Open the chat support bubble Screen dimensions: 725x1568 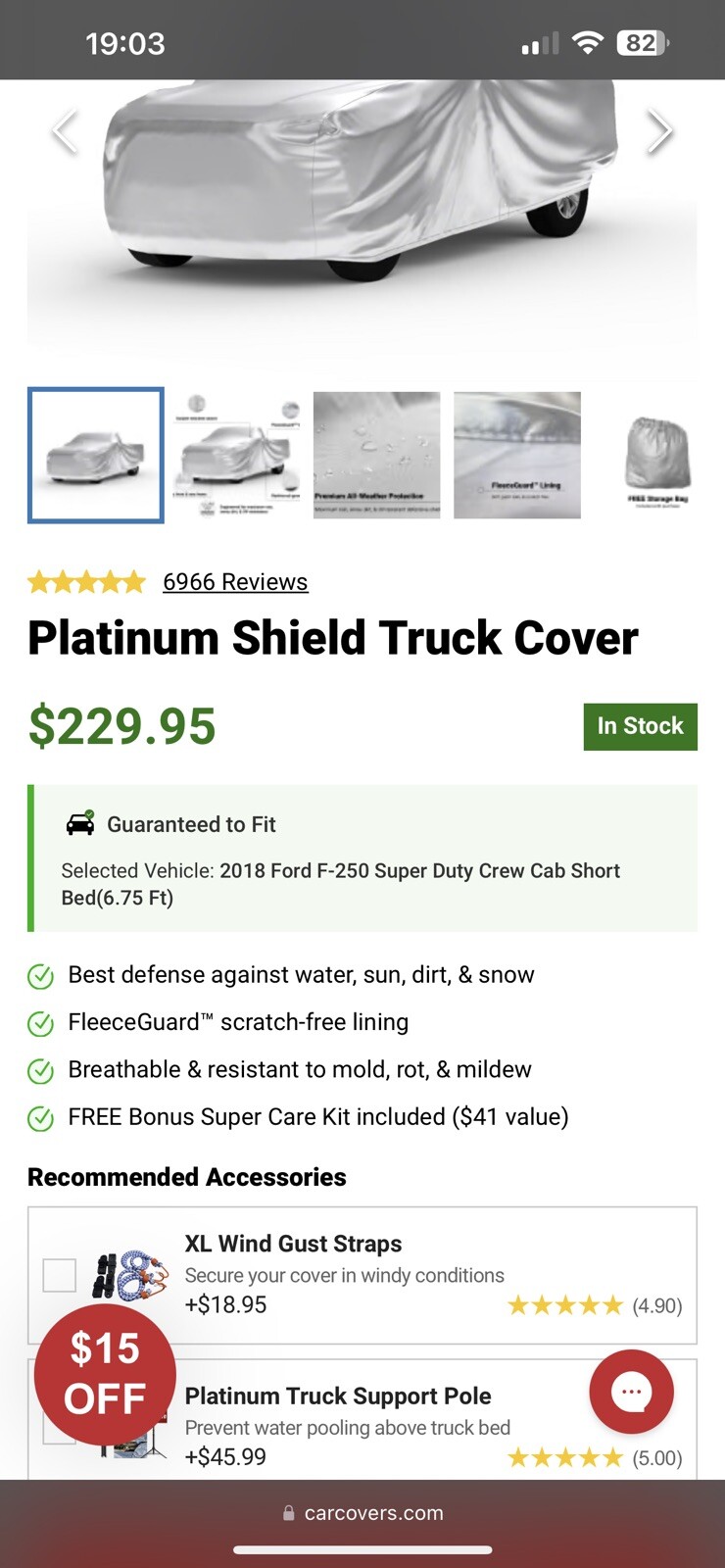pyautogui.click(x=631, y=1393)
